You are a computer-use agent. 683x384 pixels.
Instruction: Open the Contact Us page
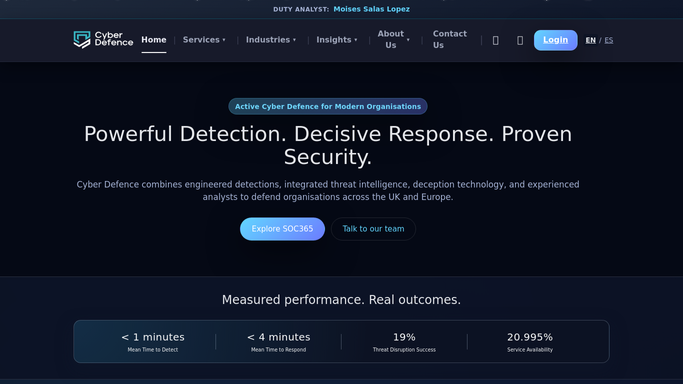pos(450,40)
